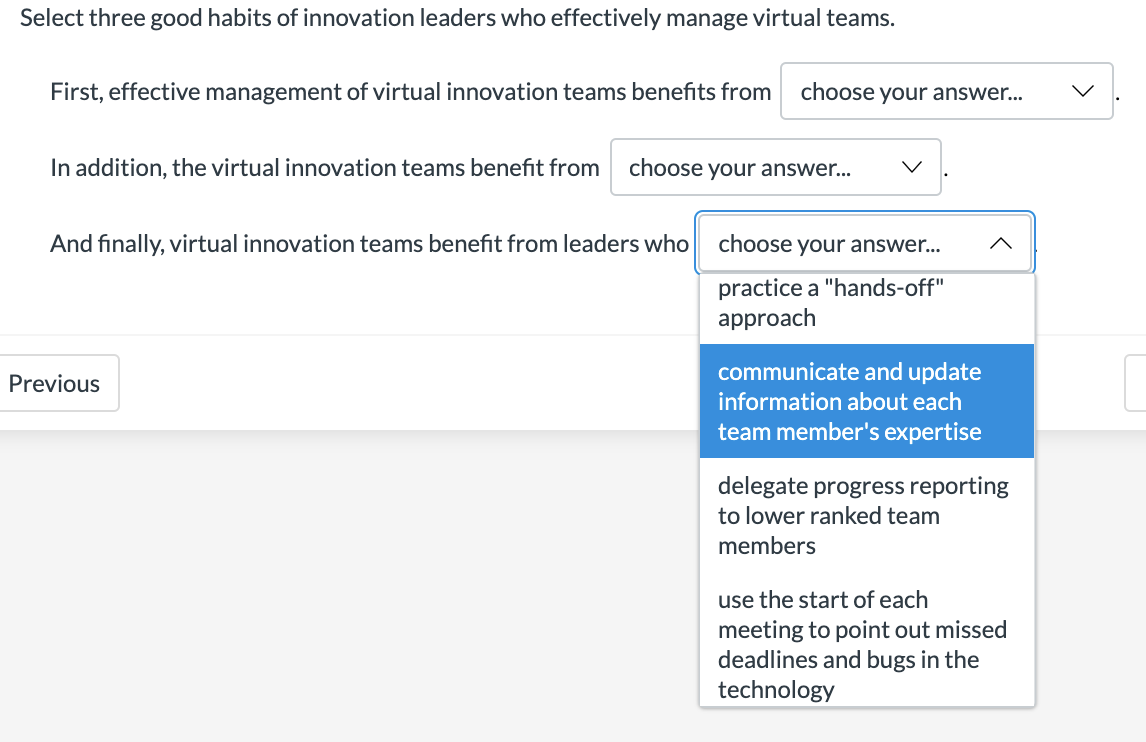Click the Previous button
Image resolution: width=1146 pixels, height=742 pixels.
pos(55,383)
